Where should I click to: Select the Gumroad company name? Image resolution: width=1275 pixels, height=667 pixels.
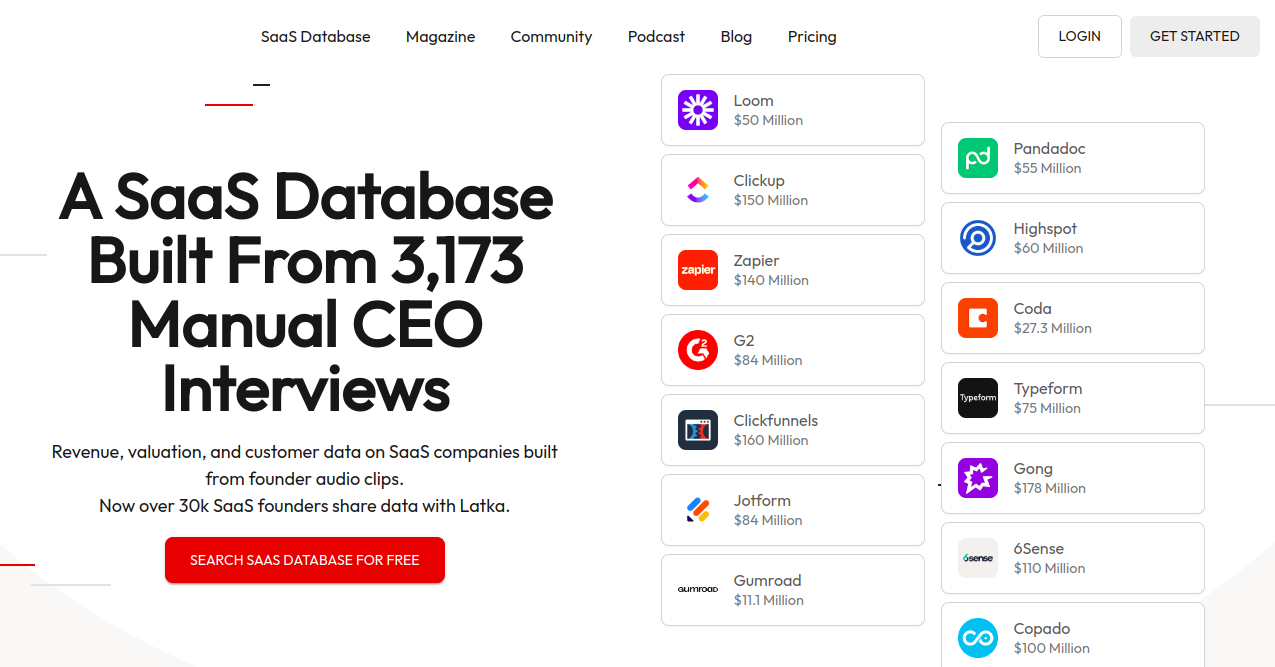768,581
